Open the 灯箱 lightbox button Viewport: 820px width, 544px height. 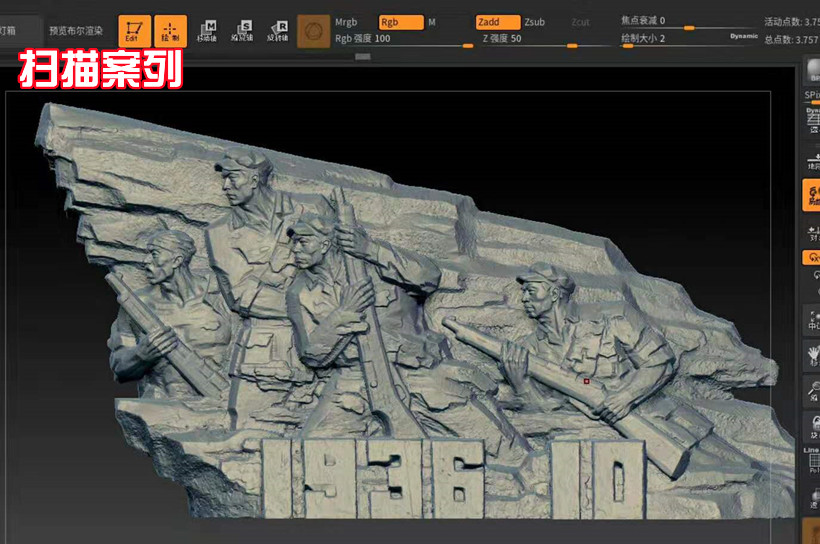pyautogui.click(x=12, y=30)
